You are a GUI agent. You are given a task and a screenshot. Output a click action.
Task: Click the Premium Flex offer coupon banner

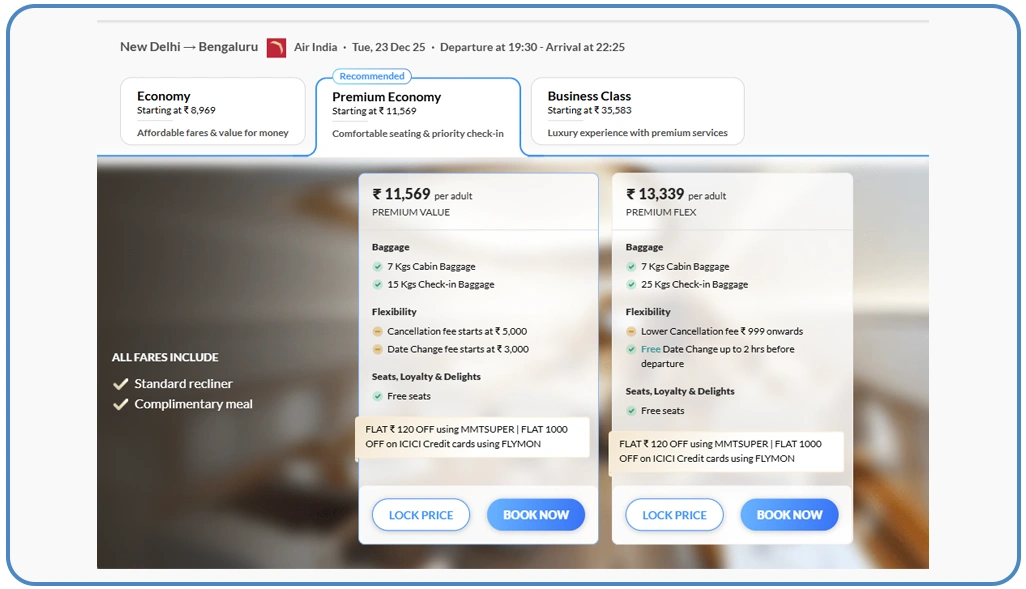726,452
